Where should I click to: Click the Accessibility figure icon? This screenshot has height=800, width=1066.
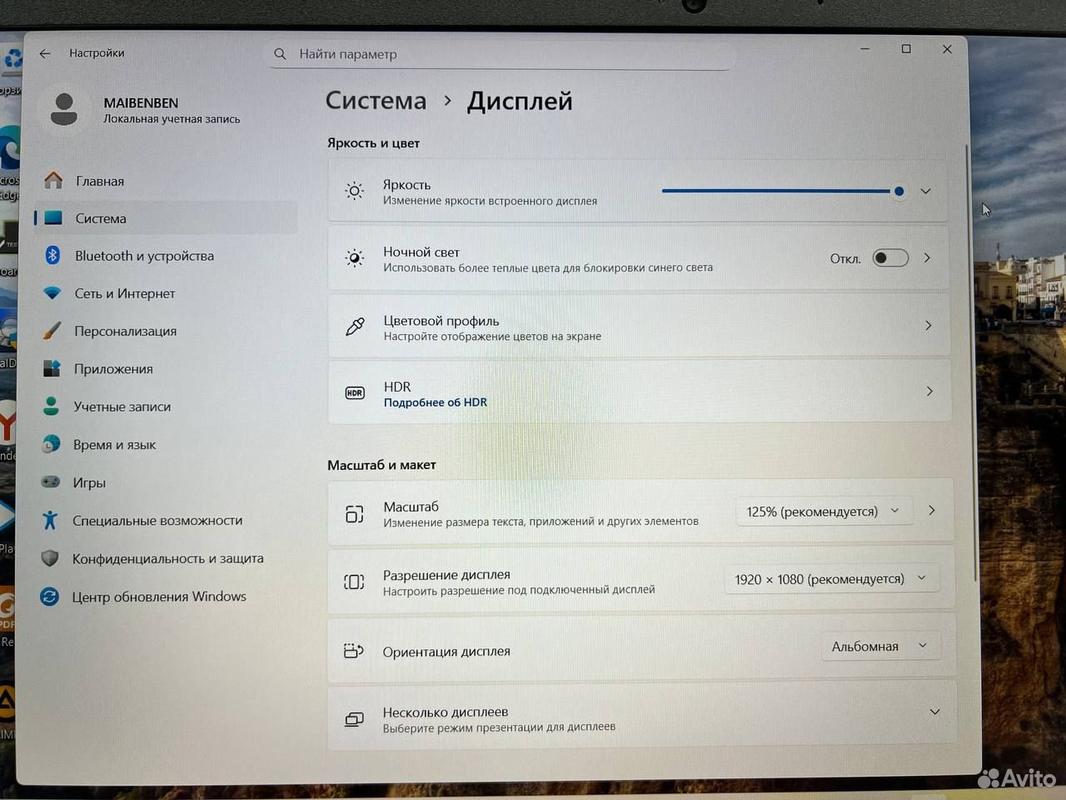coord(50,520)
